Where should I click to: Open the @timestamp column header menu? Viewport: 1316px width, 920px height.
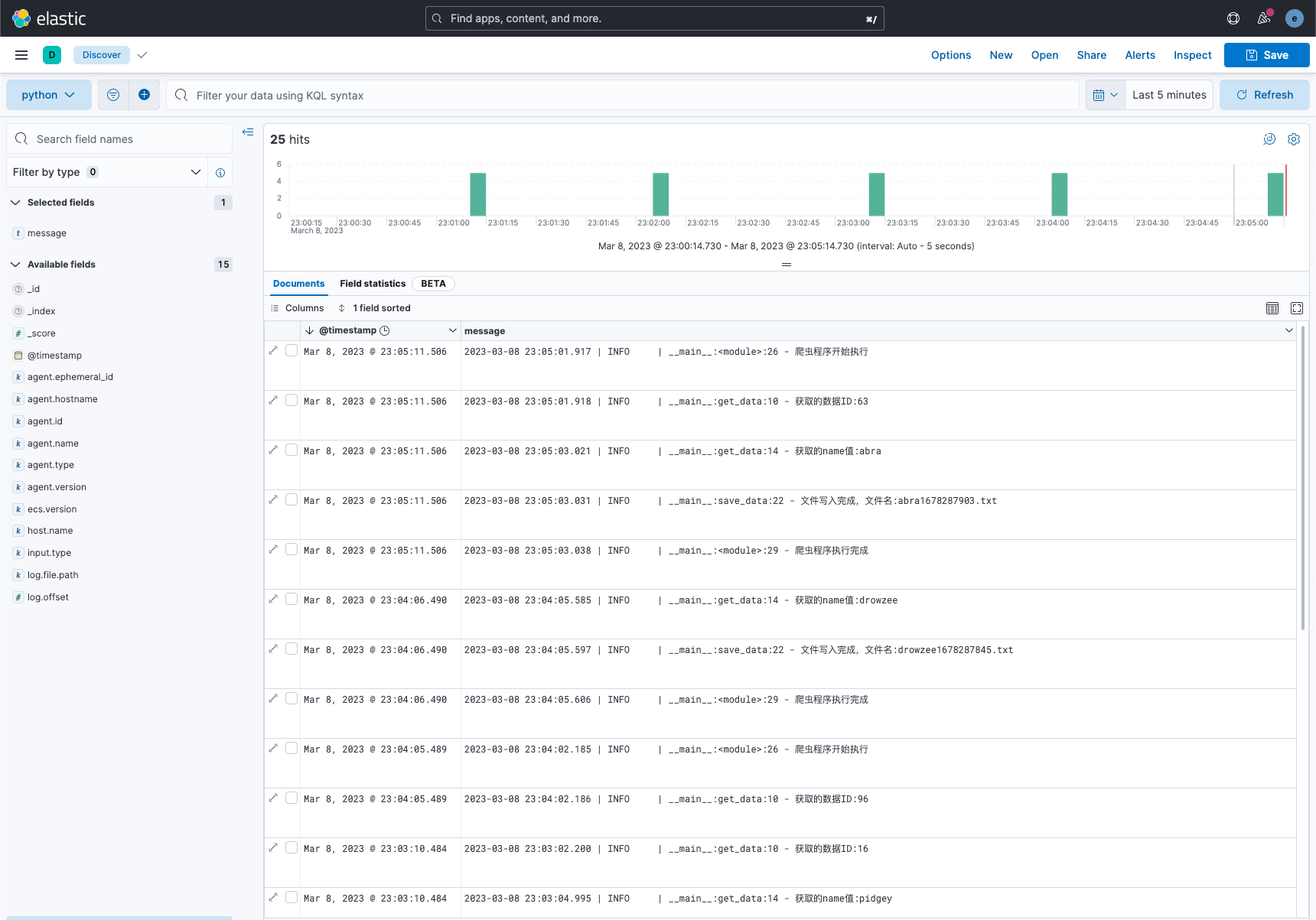coord(453,330)
